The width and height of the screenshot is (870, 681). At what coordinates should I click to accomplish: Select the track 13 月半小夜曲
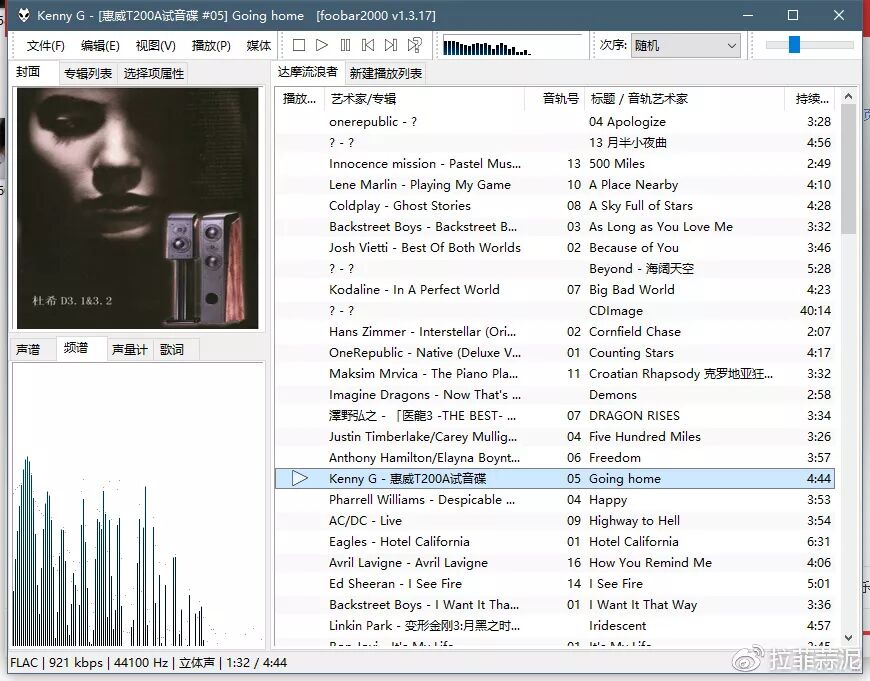click(x=555, y=143)
